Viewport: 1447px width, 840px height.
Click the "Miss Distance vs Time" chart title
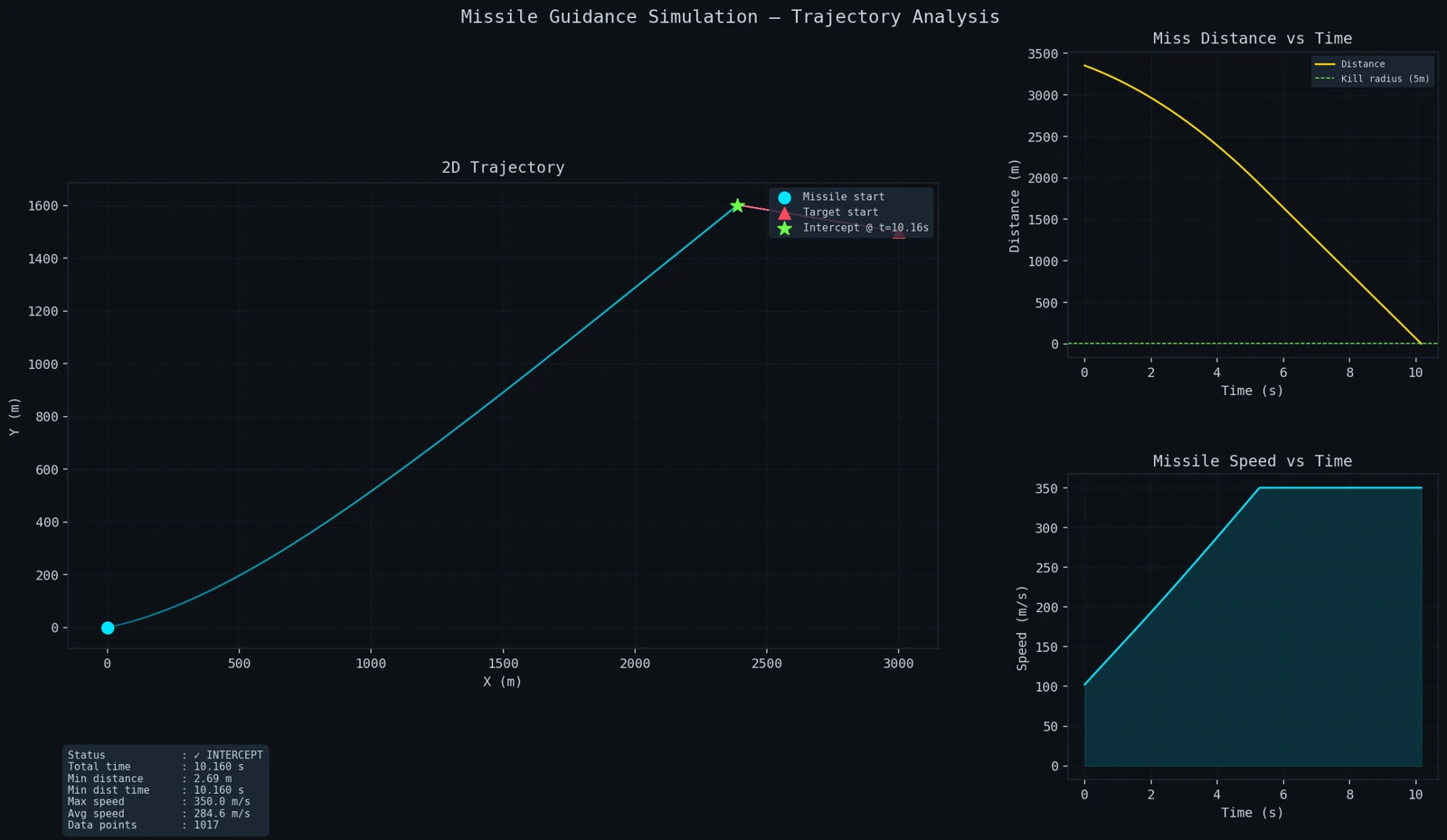(x=1253, y=38)
